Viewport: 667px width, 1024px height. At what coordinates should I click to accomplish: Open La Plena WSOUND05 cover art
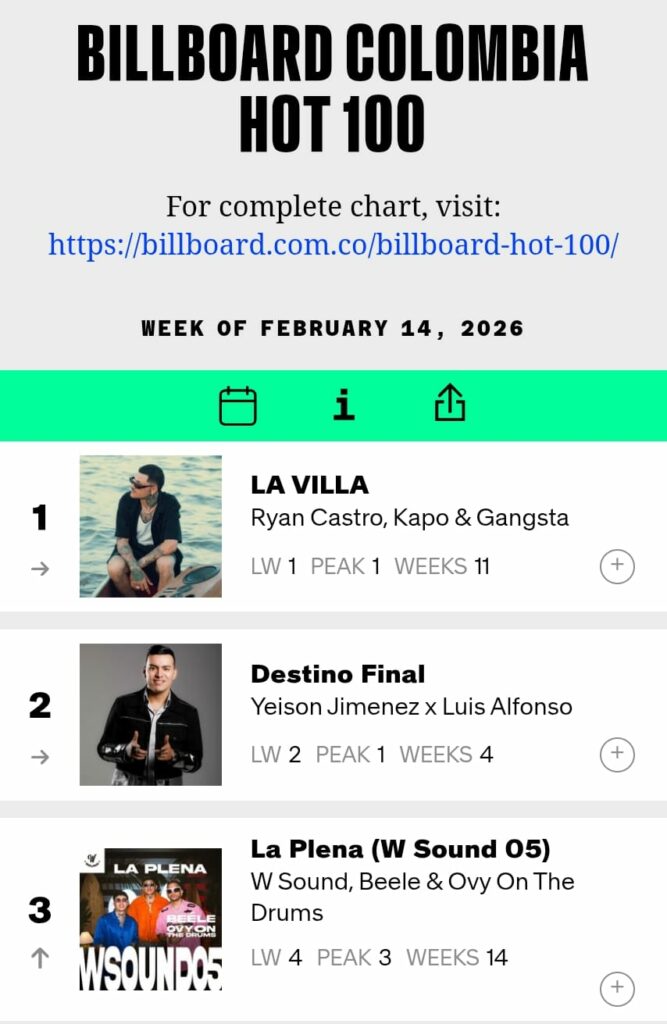pos(151,920)
